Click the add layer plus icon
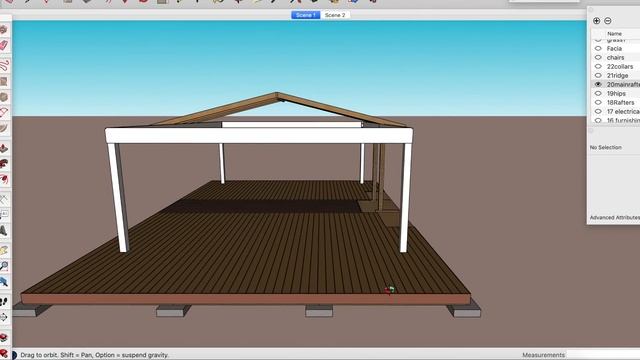The width and height of the screenshot is (640, 360). pos(596,21)
